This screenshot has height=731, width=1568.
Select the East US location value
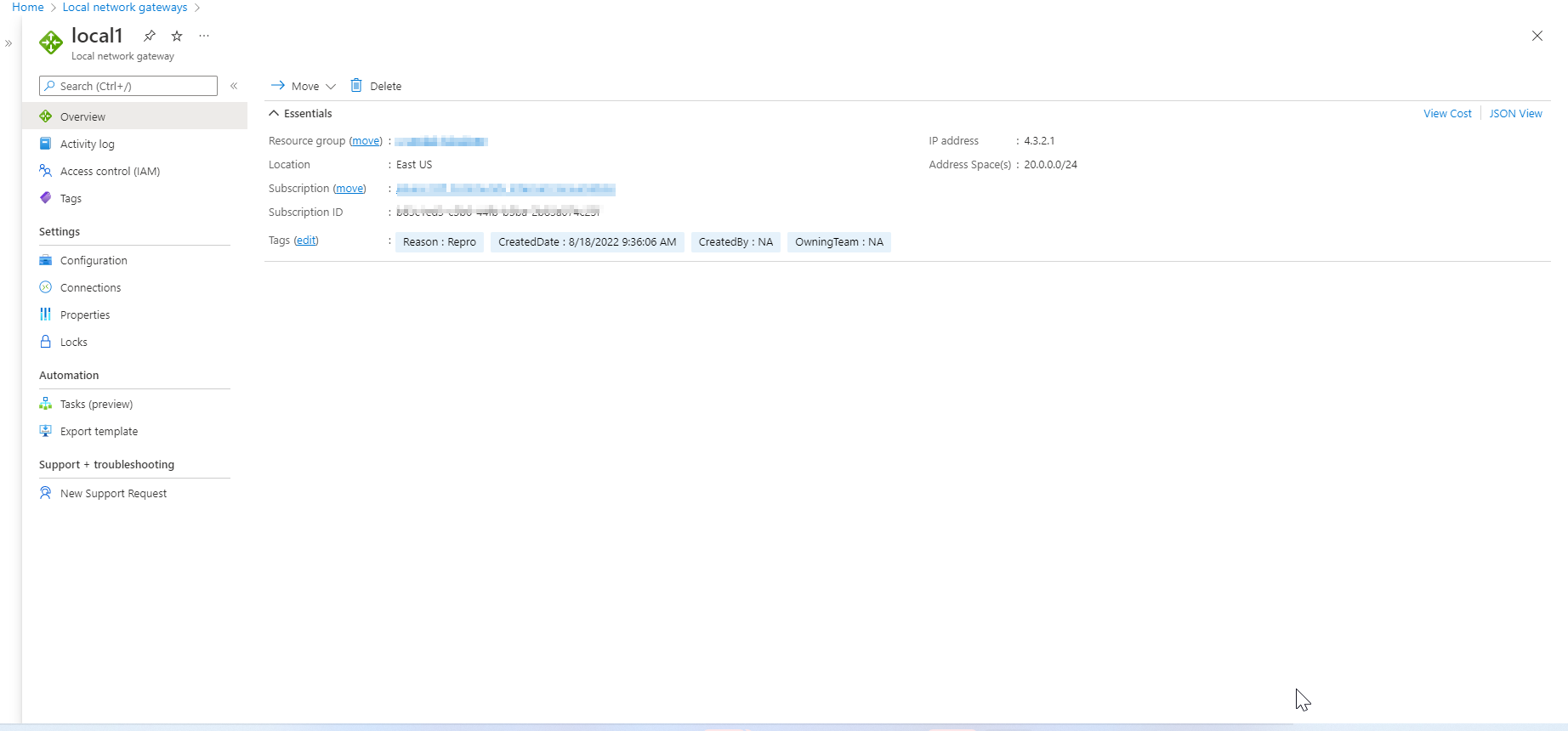(x=414, y=165)
